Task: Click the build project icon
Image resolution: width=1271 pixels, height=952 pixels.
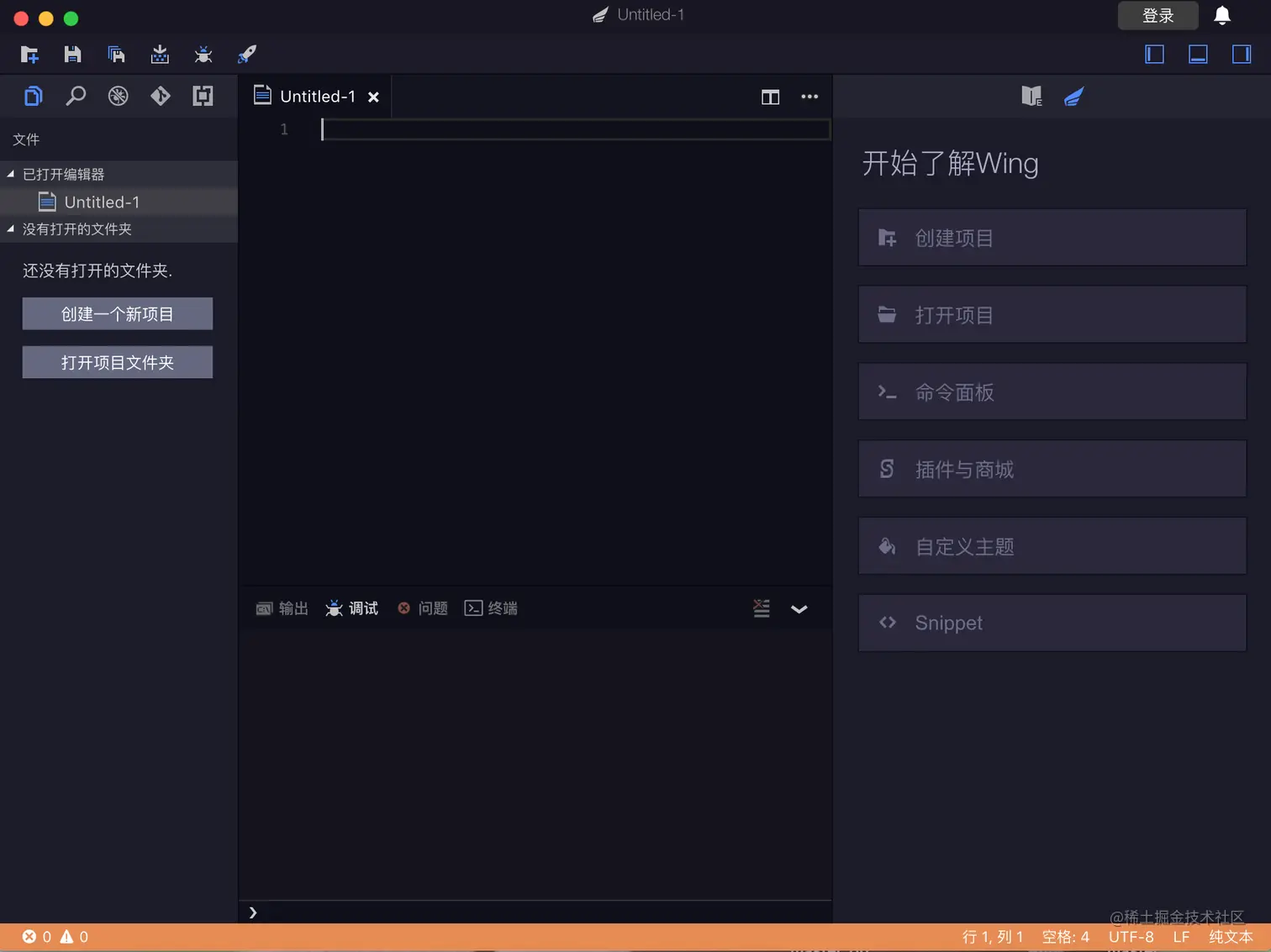Action: (160, 55)
